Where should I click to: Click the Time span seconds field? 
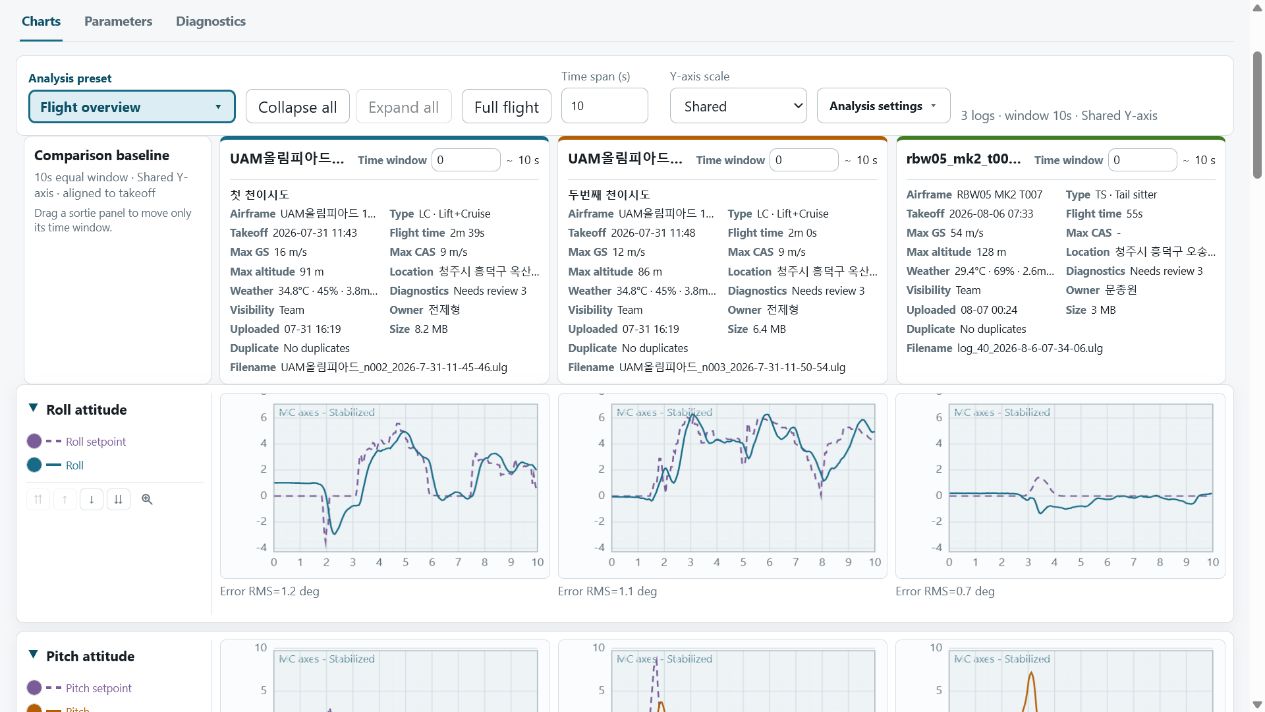604,106
